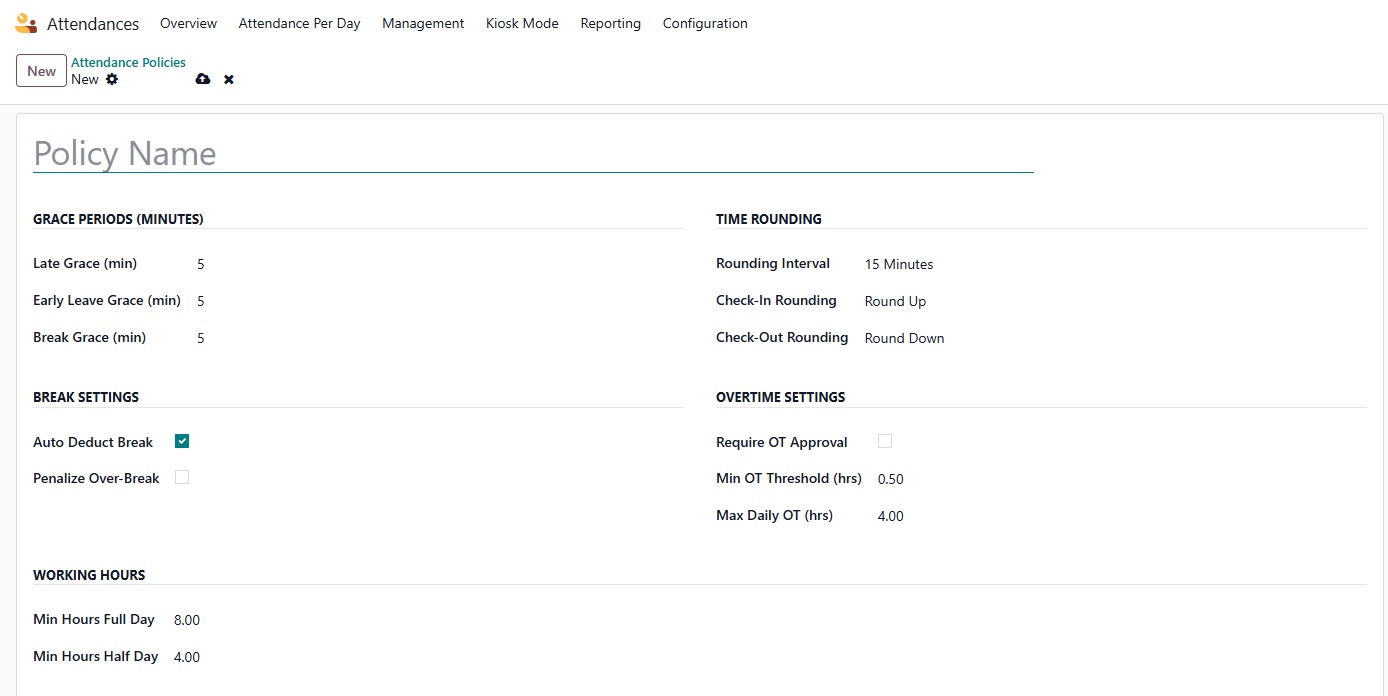Discard changes with the X icon
1388x696 pixels.
click(229, 79)
